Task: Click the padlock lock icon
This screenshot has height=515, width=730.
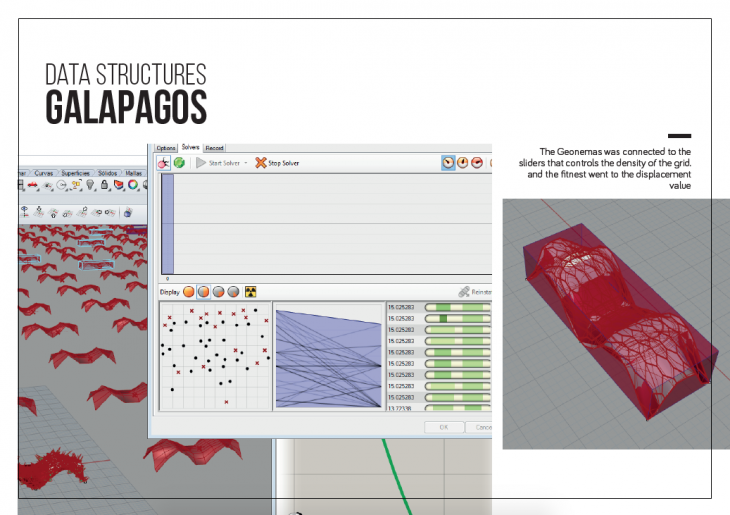Action: click(104, 185)
